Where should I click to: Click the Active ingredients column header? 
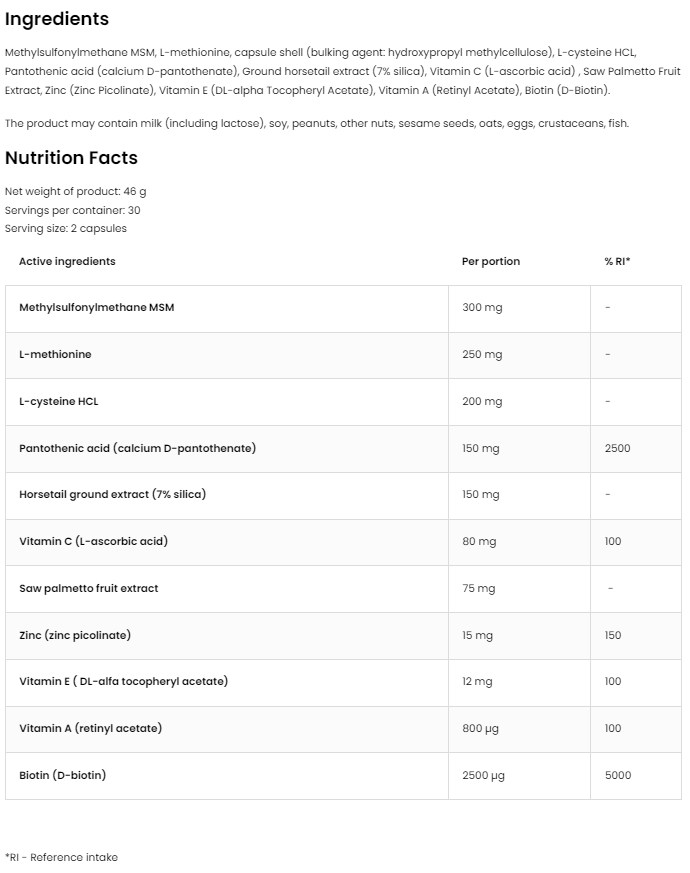click(x=67, y=261)
